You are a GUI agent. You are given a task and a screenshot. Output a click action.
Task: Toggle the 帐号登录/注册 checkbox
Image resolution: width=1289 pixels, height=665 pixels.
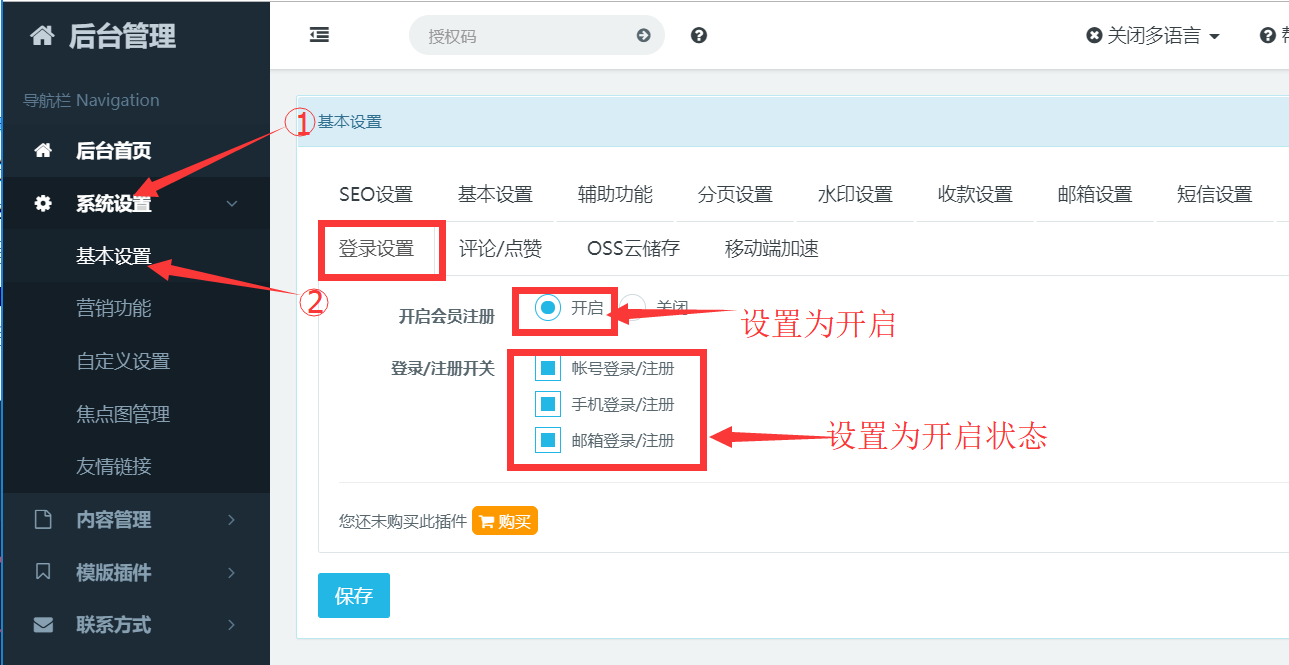548,369
